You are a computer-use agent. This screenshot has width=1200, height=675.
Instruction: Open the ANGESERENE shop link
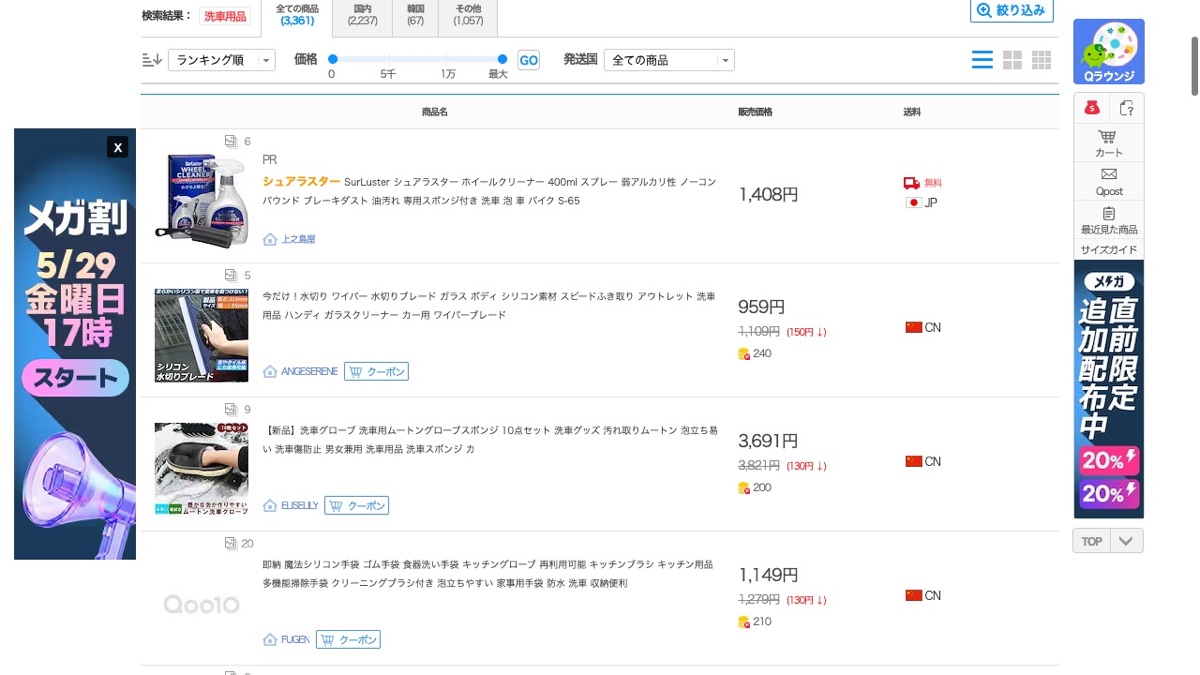[x=309, y=371]
